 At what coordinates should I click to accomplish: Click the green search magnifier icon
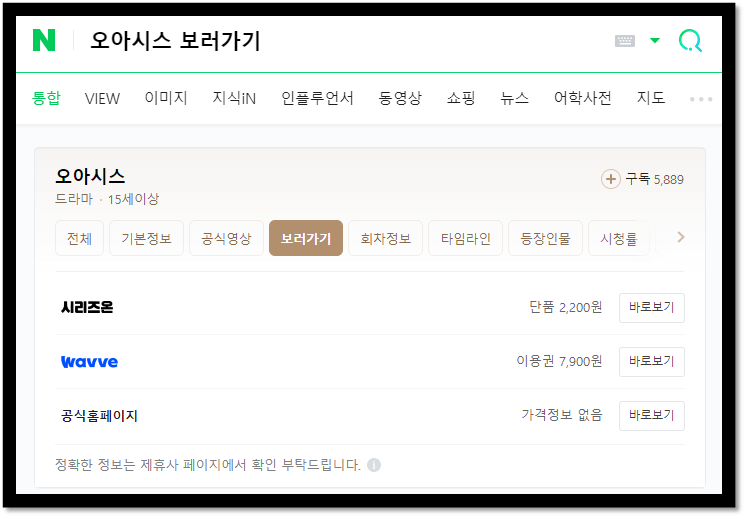pyautogui.click(x=690, y=41)
